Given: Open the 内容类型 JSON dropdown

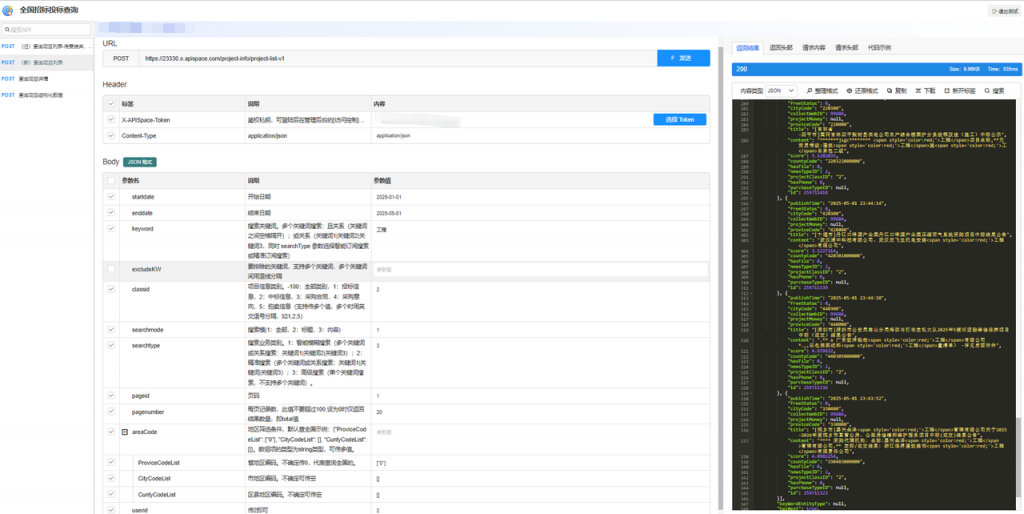Looking at the screenshot, I should coord(780,90).
